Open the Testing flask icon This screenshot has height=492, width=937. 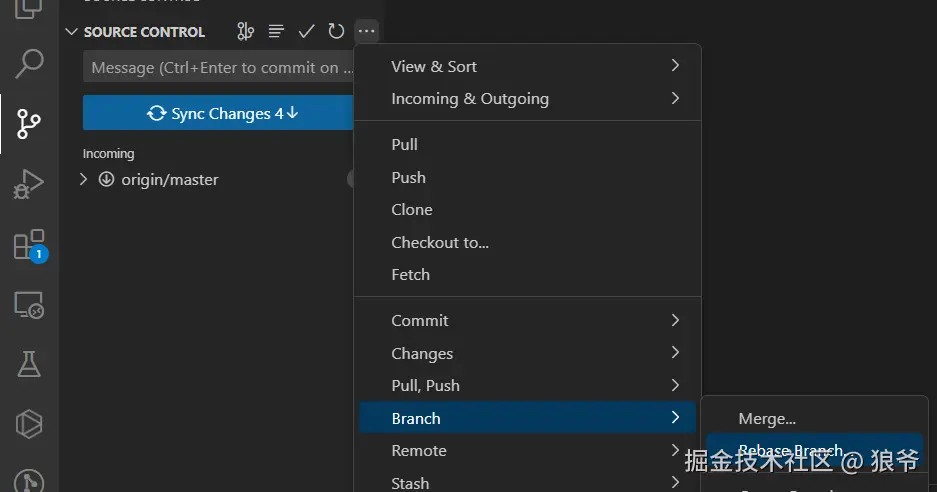tap(29, 364)
